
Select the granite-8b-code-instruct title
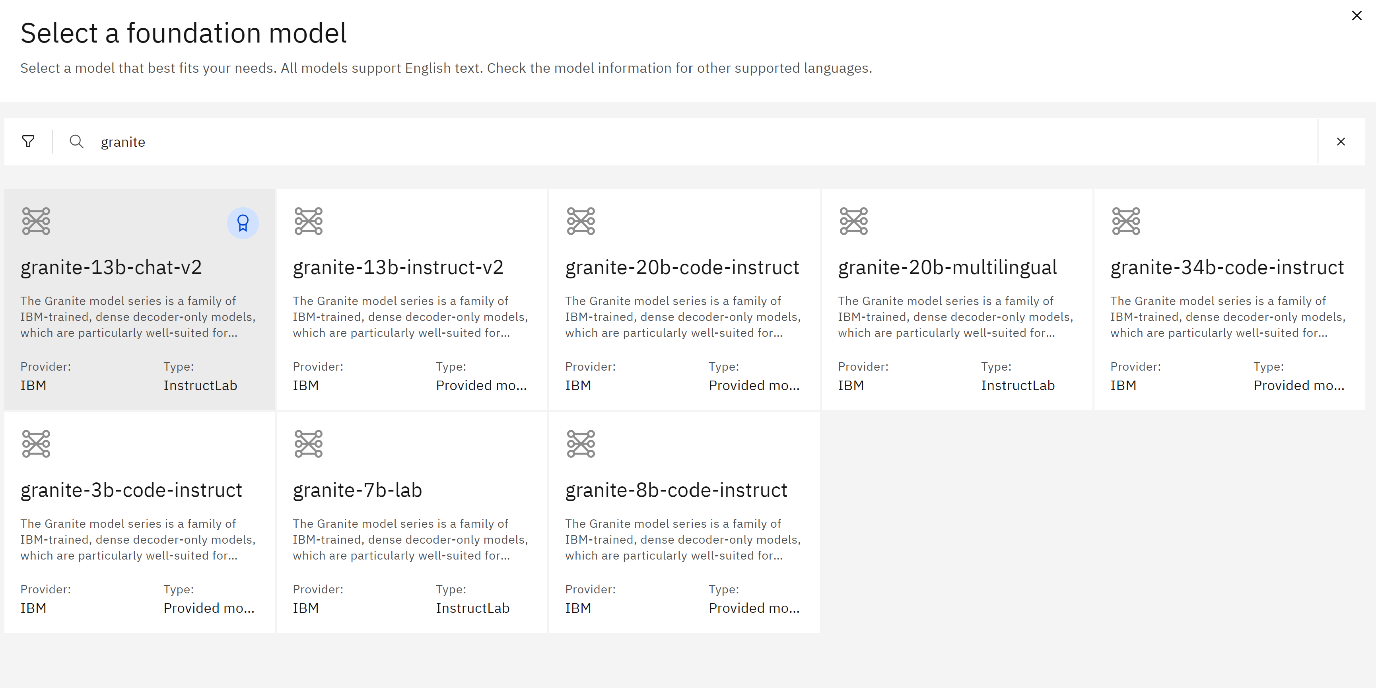coord(677,491)
